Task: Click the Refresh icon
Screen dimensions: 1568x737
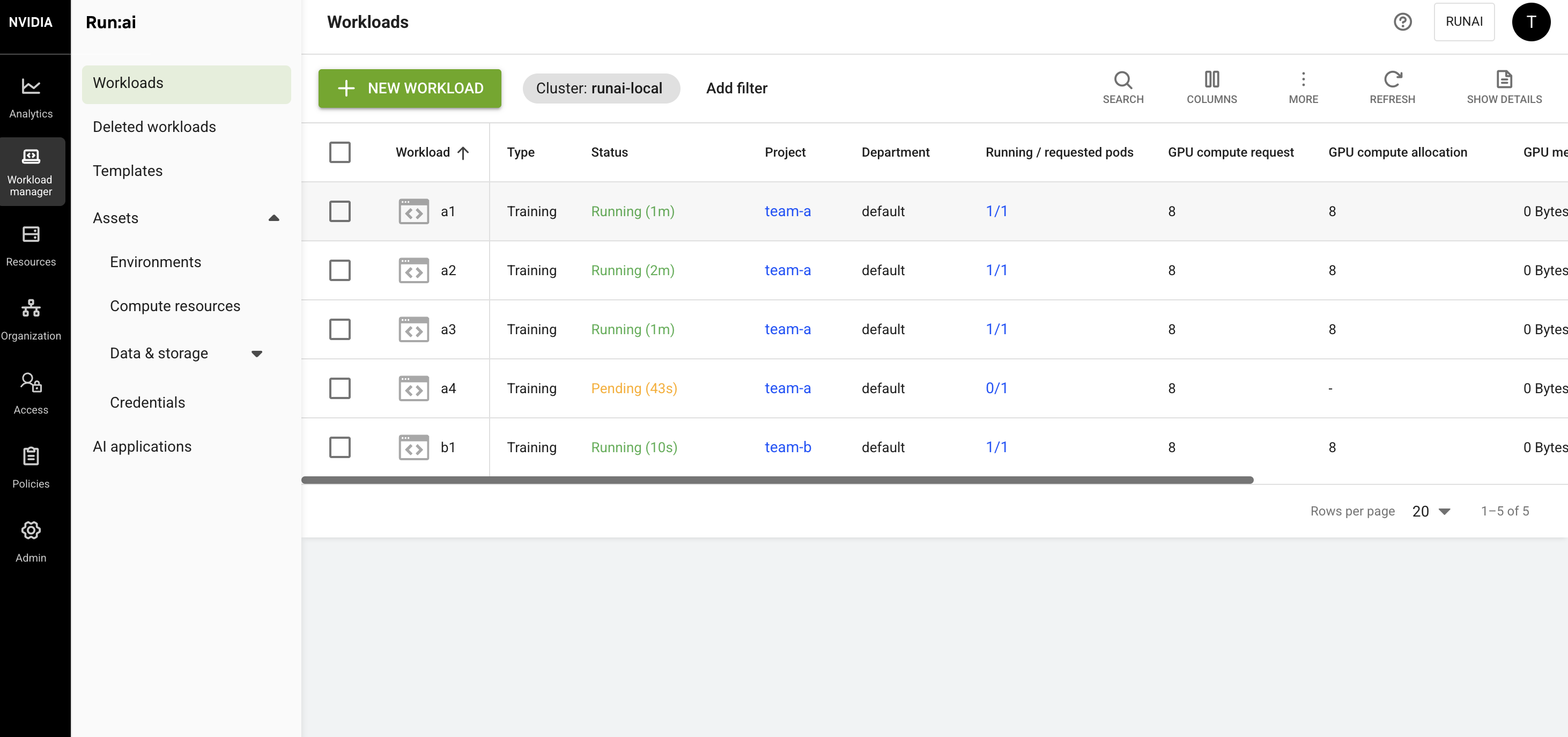Action: [x=1392, y=79]
